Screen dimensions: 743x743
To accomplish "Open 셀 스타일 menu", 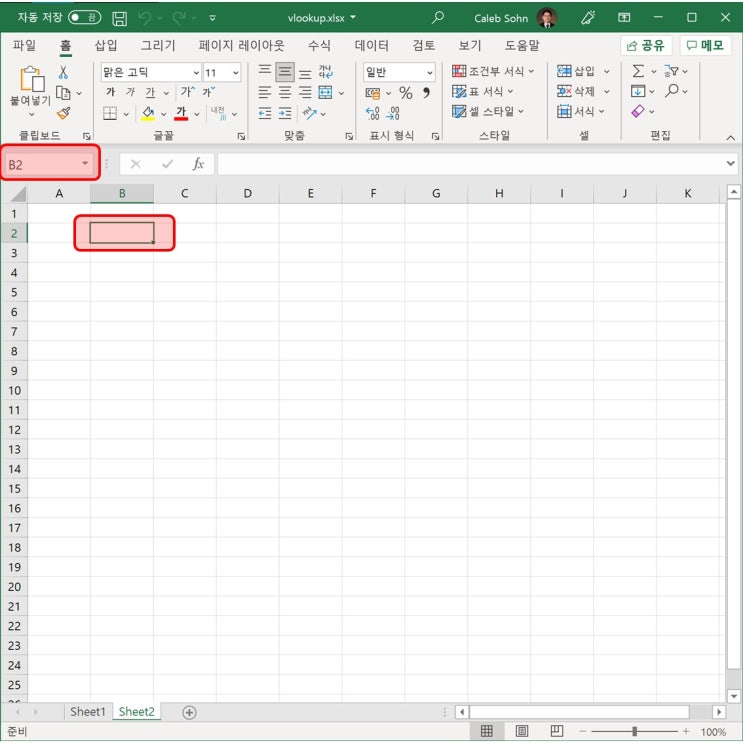I will coord(488,111).
